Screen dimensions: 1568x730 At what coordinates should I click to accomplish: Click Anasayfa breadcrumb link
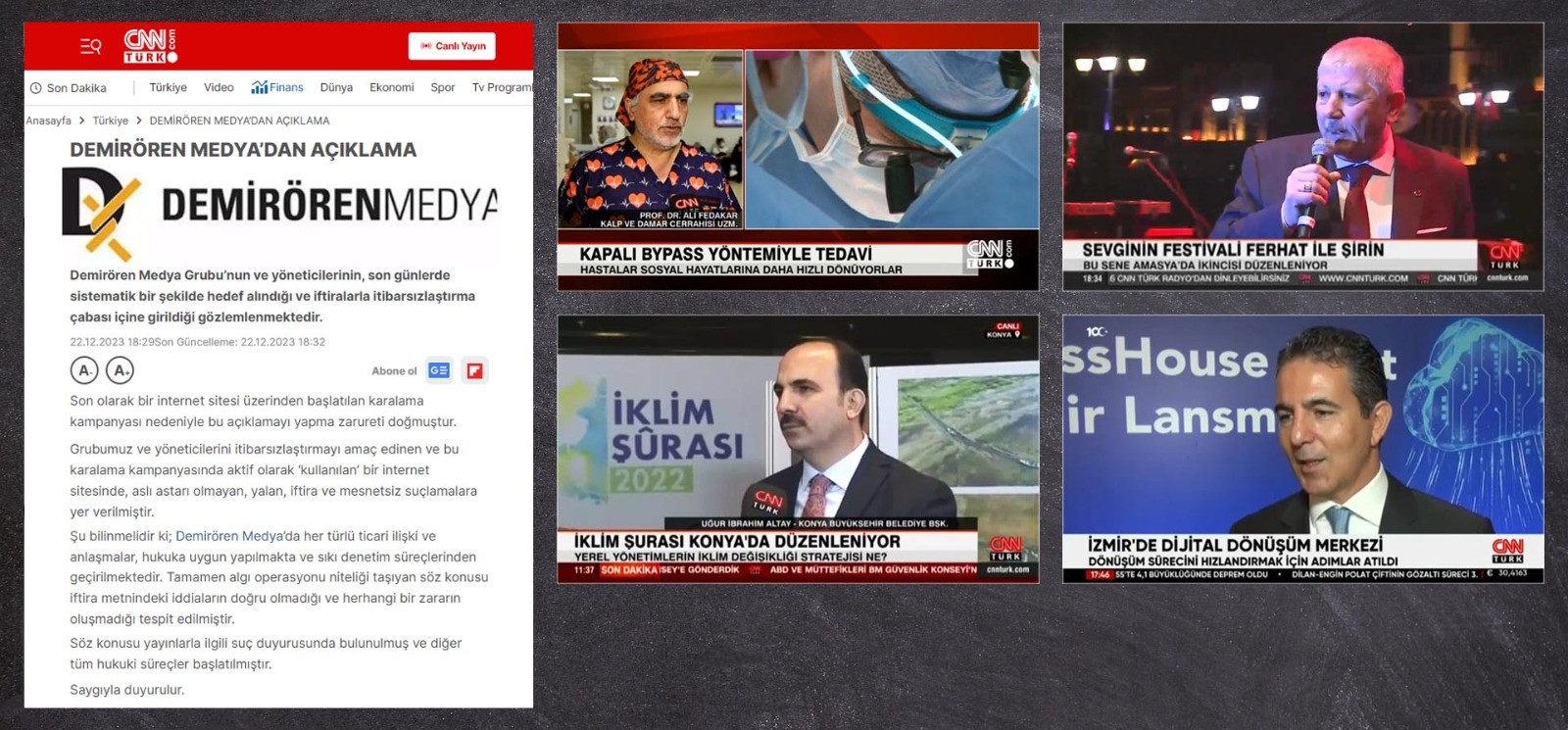point(48,121)
